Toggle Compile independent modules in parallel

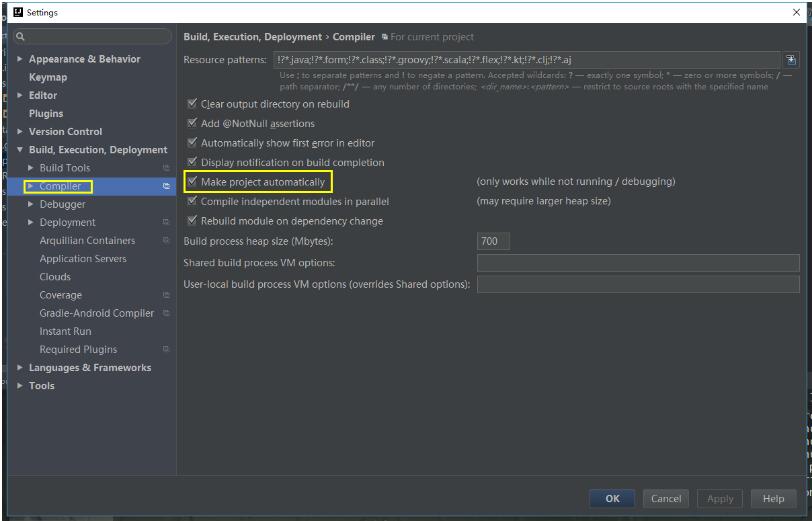(192, 200)
